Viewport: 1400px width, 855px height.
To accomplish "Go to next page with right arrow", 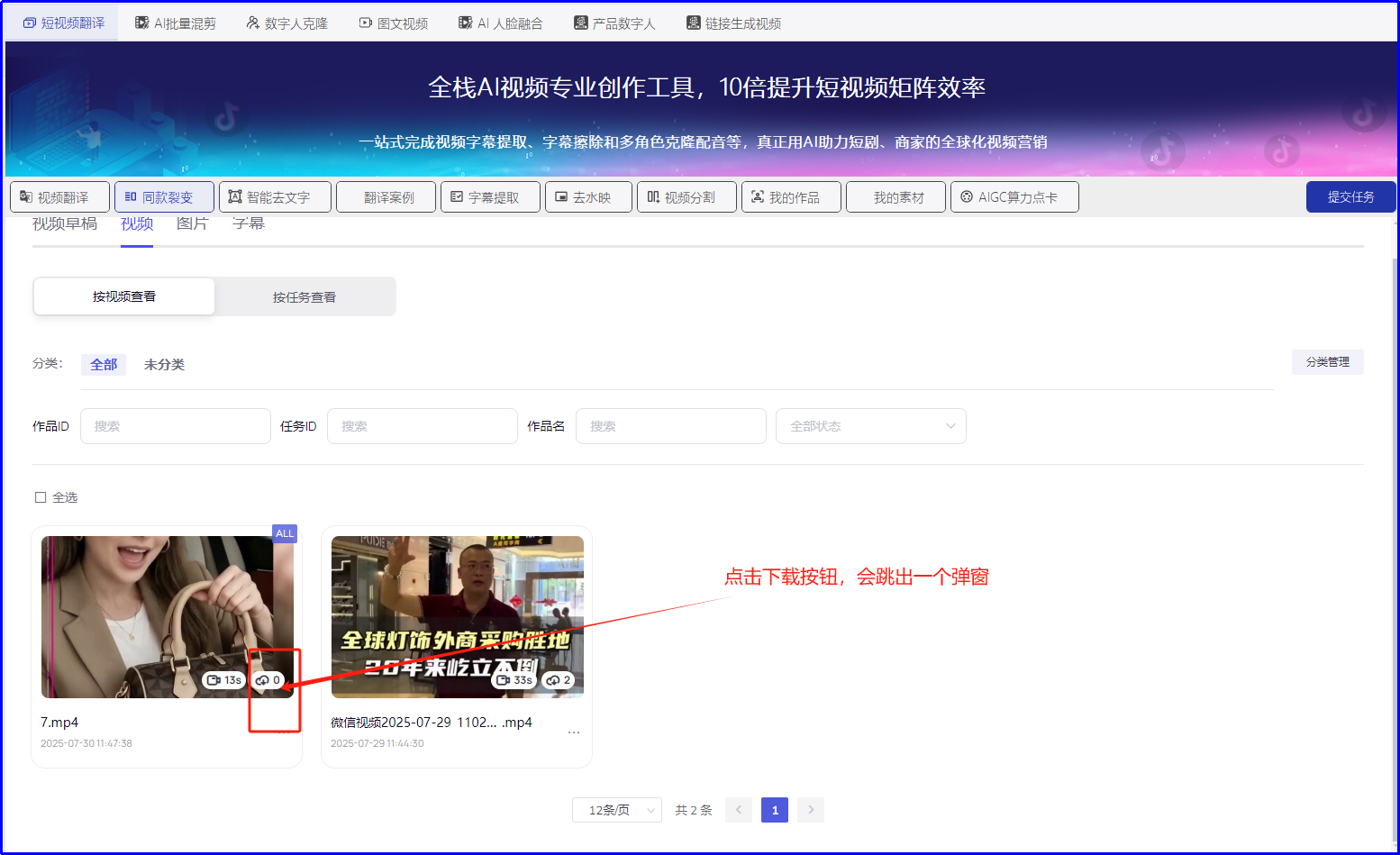I will (810, 809).
